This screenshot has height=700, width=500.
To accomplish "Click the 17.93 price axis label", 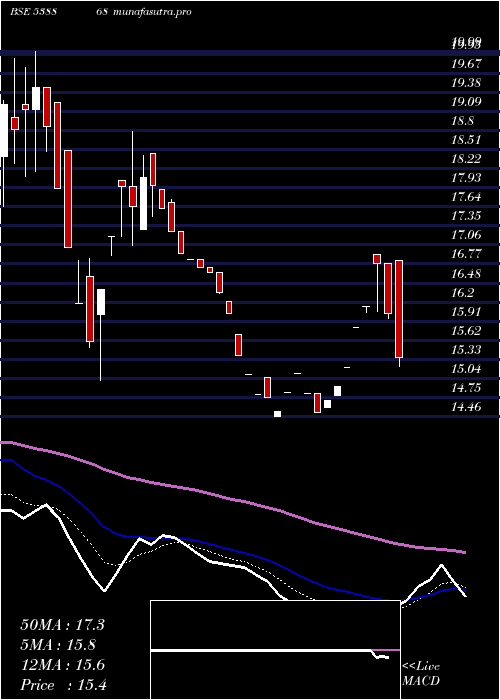I will pos(466,179).
